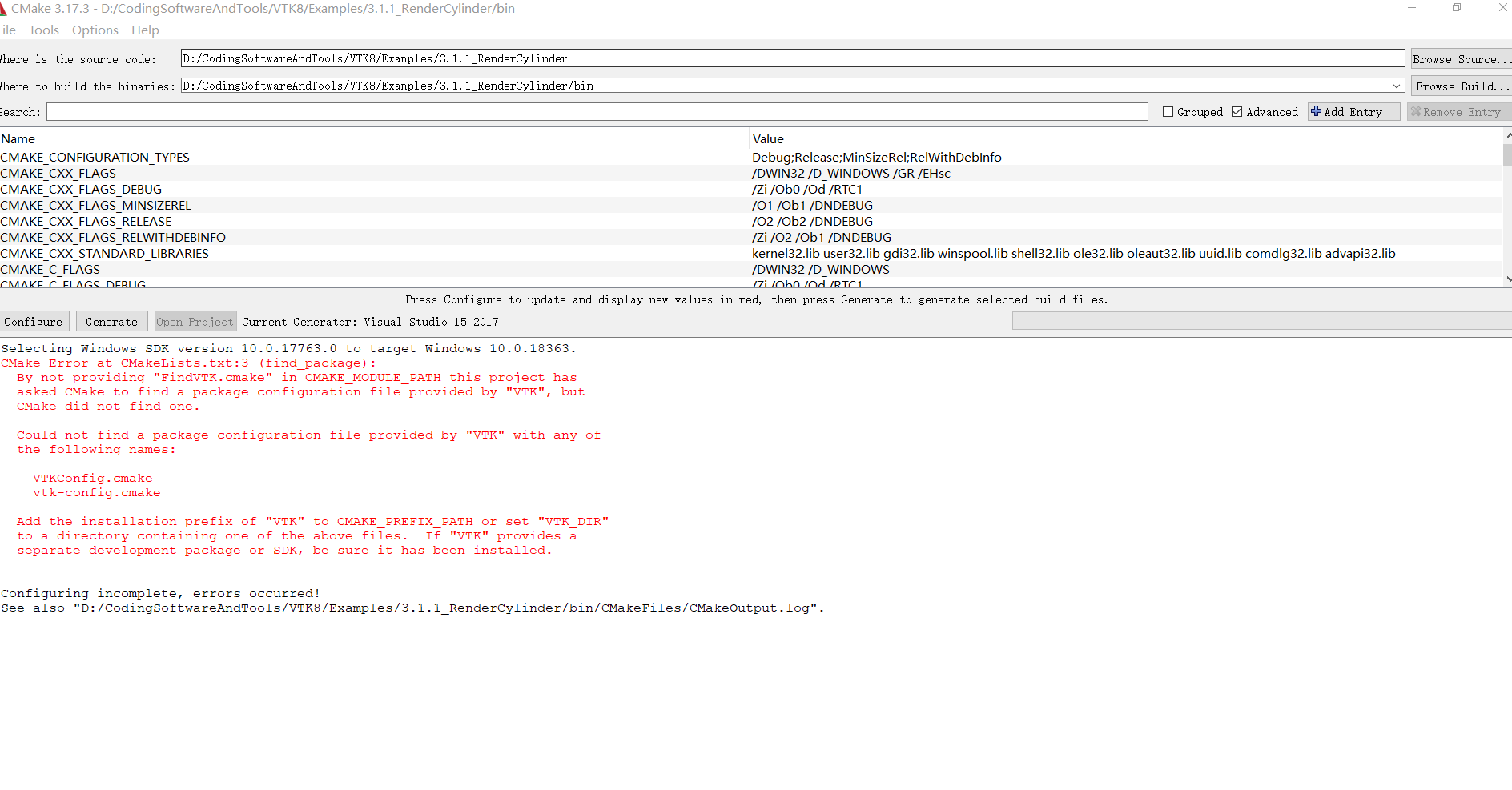Image resolution: width=1512 pixels, height=790 pixels.
Task: Click the 'CMake Error at CMakeLists.txt:3' line
Action: (x=188, y=363)
